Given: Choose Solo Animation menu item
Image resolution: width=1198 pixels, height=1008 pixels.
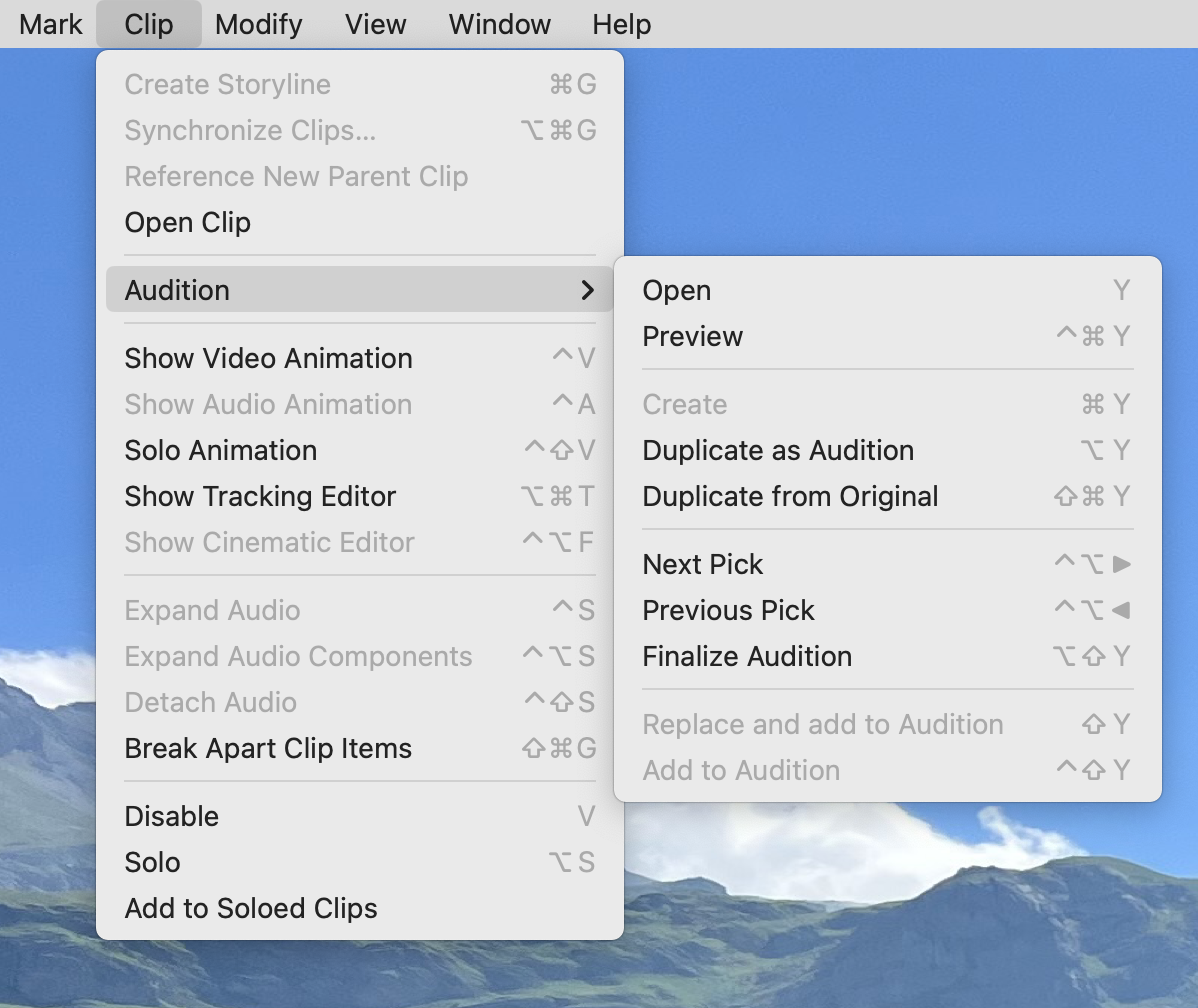Looking at the screenshot, I should (x=360, y=450).
